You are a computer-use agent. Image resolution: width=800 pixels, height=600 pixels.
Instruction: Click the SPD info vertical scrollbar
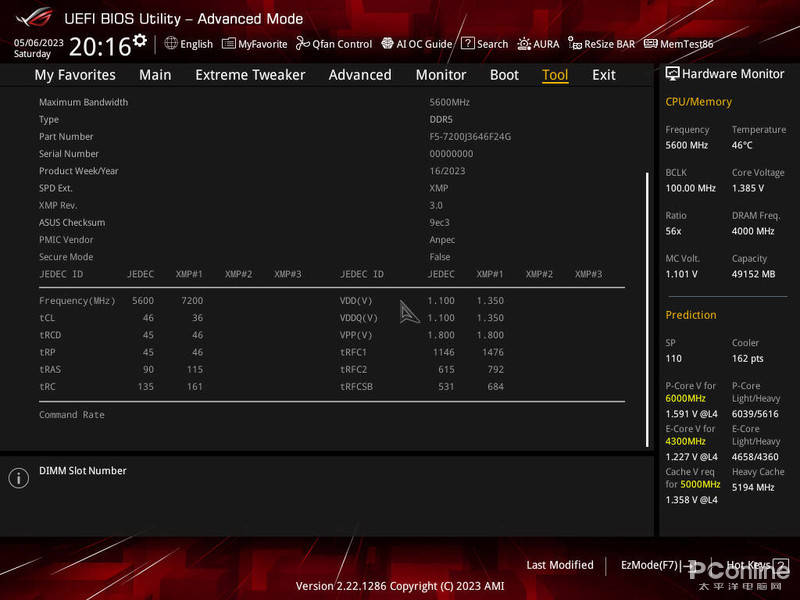pos(647,309)
